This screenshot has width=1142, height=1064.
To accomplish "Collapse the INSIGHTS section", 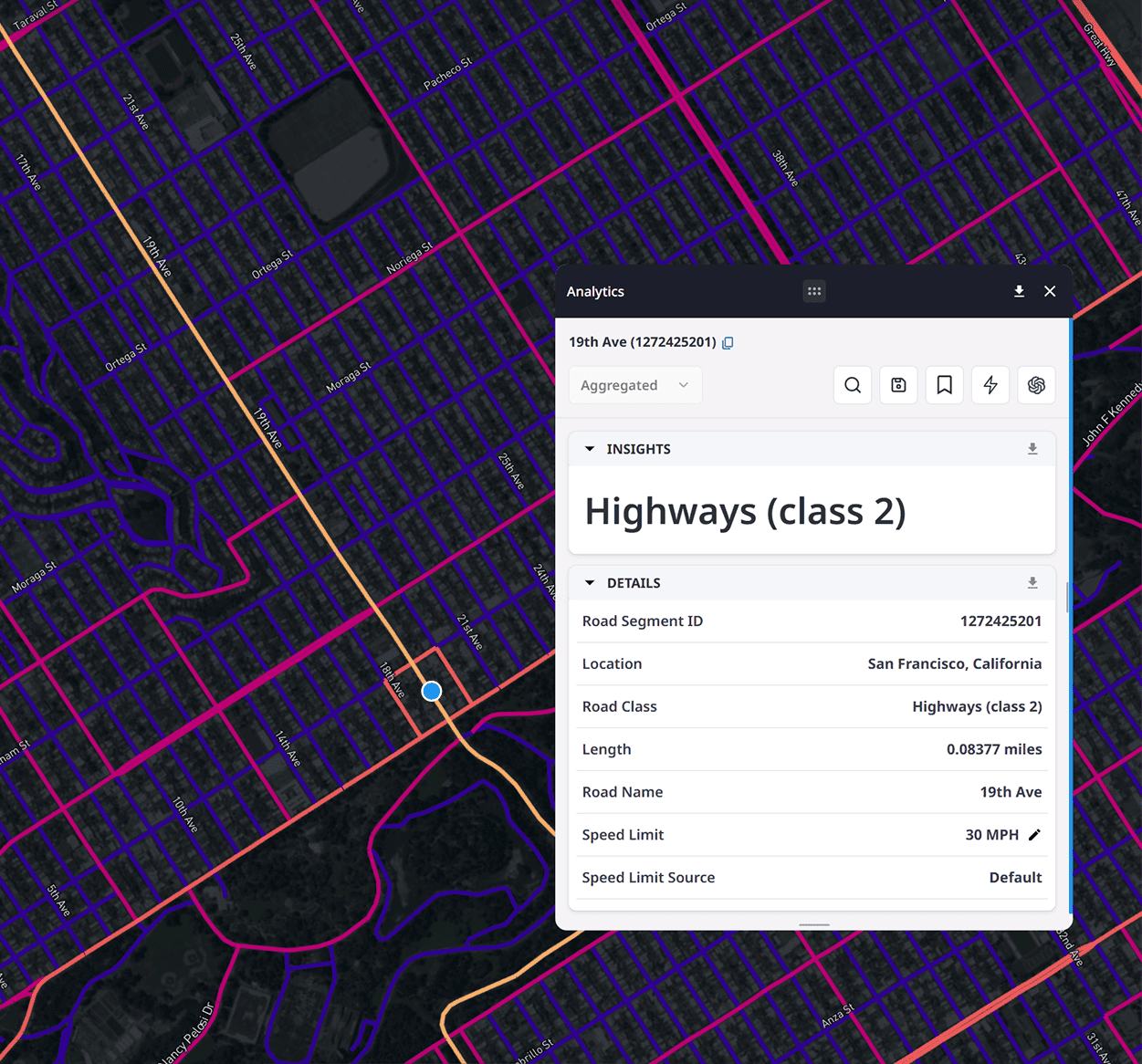I will click(x=590, y=449).
